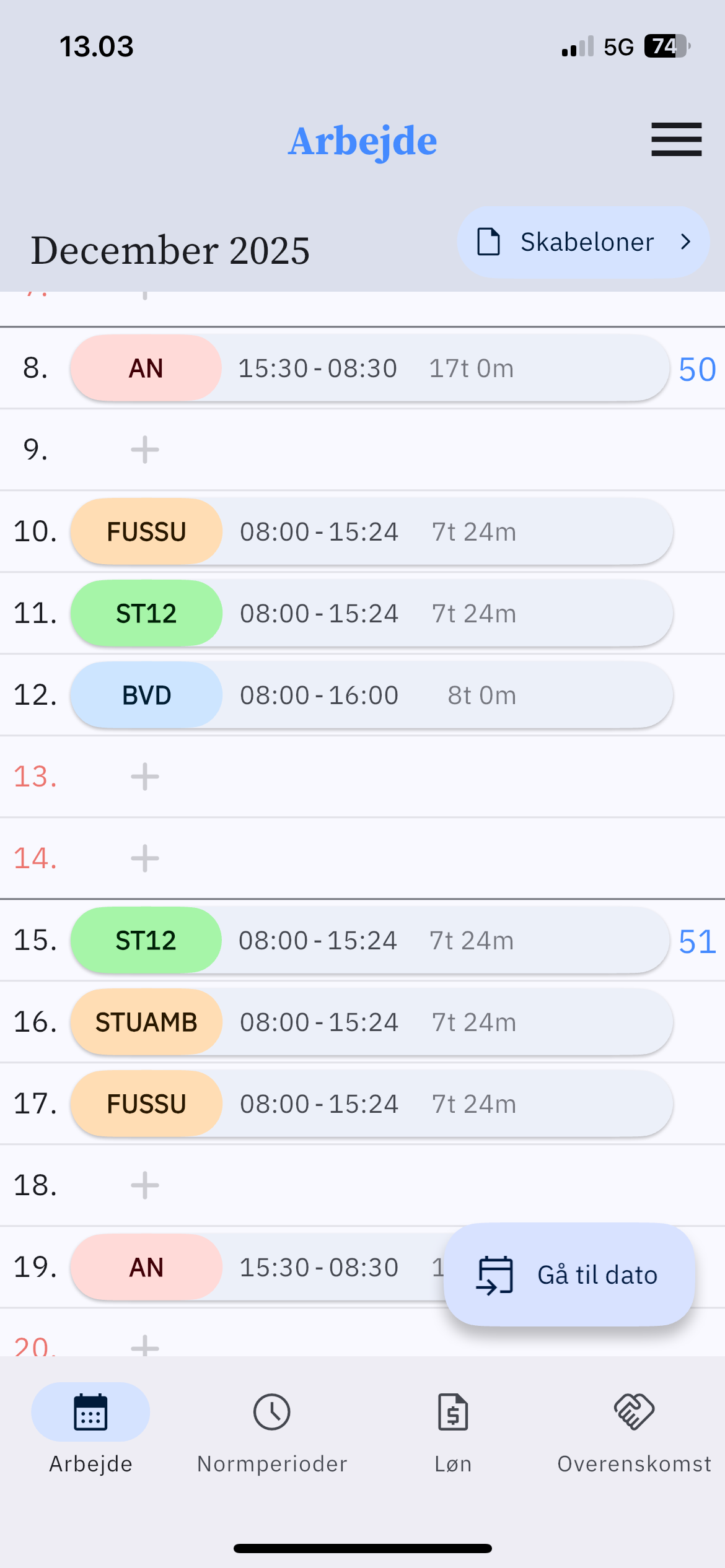This screenshot has width=725, height=1568.
Task: Tap the December 2025 month heading
Action: coord(170,251)
